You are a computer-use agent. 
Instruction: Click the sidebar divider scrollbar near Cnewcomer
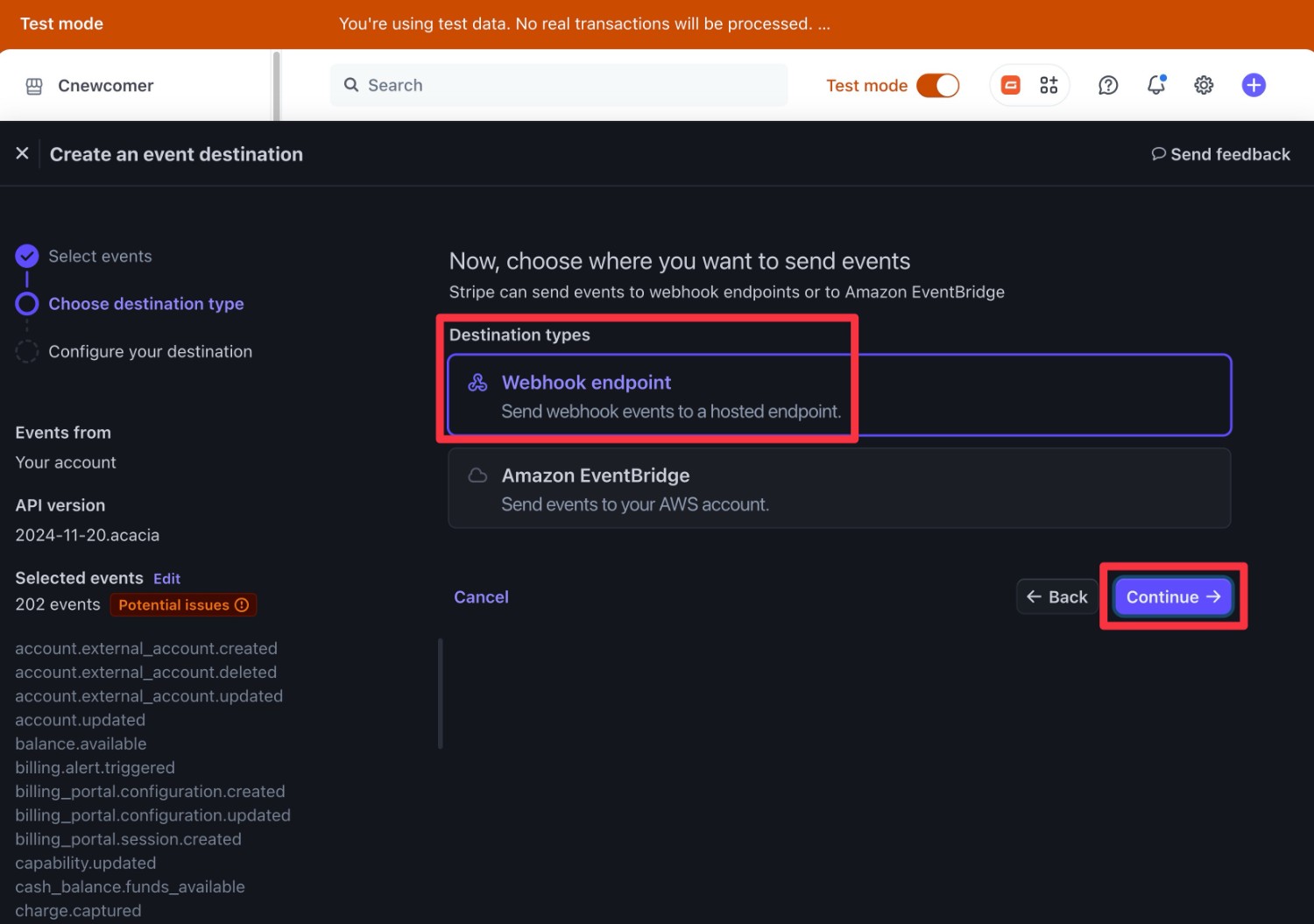pyautogui.click(x=276, y=86)
